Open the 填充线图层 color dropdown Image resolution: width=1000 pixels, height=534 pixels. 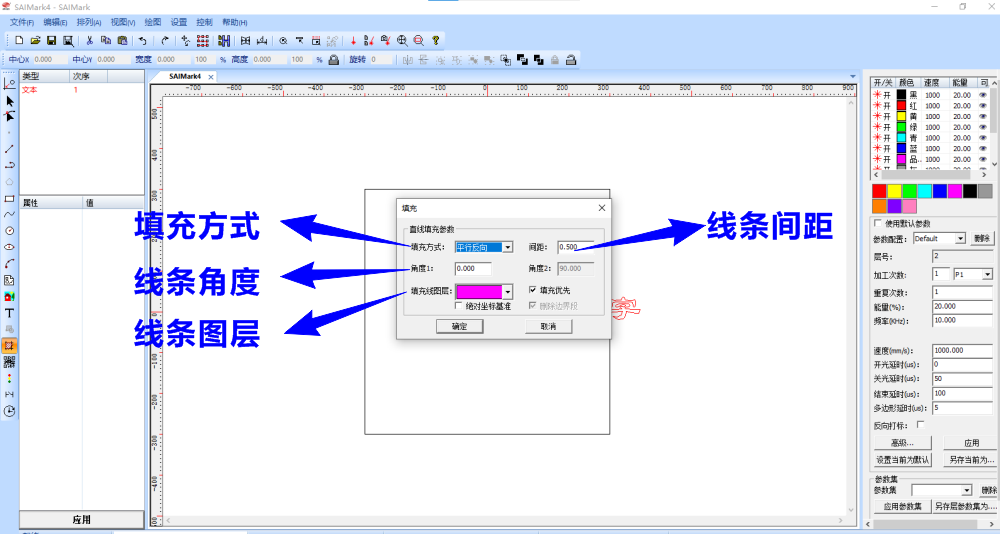[508, 292]
